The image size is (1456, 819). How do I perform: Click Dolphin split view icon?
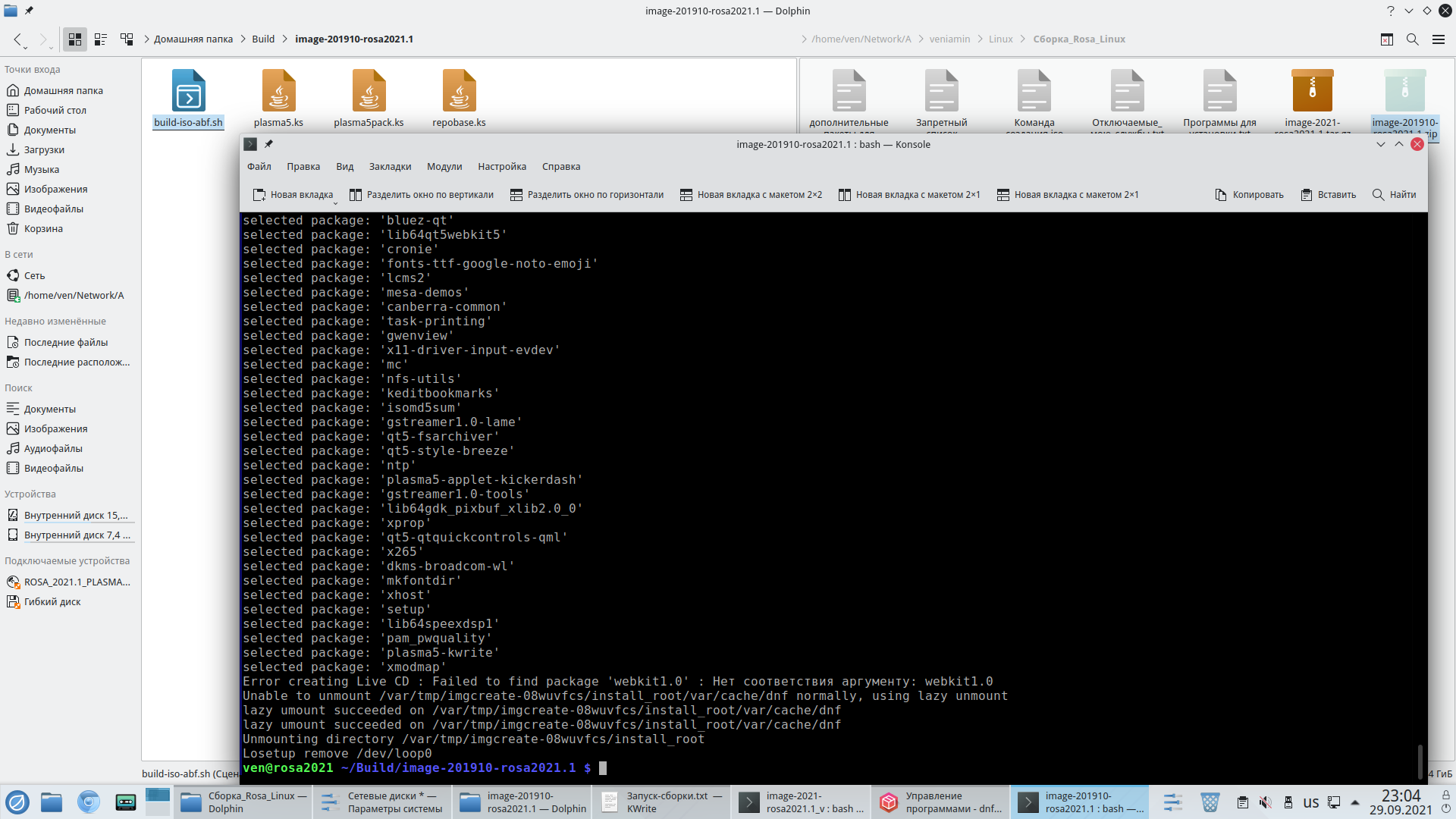(1386, 39)
